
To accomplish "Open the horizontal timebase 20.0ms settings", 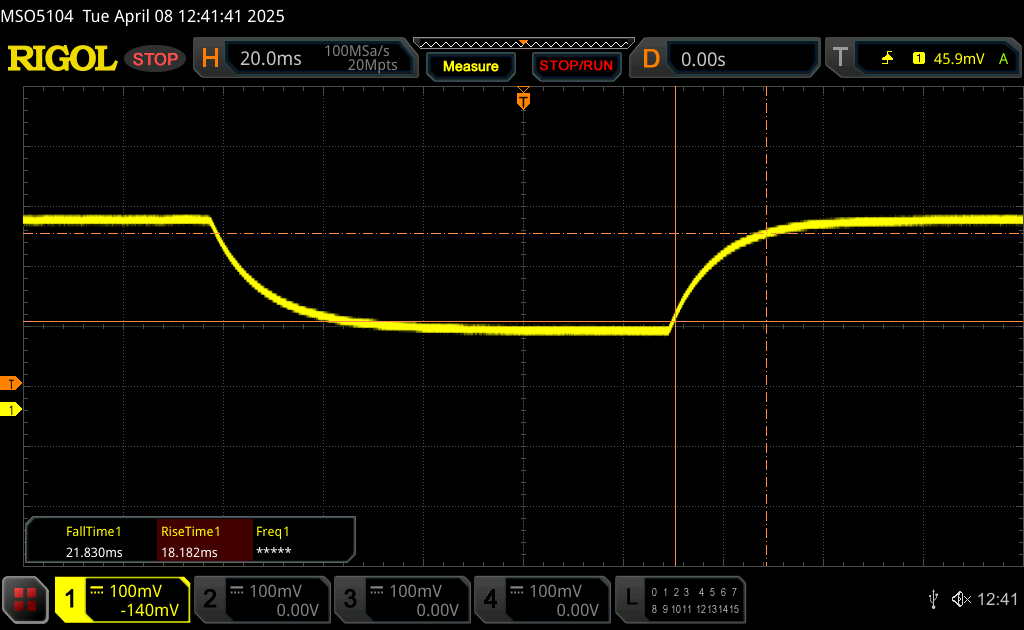I will click(302, 59).
